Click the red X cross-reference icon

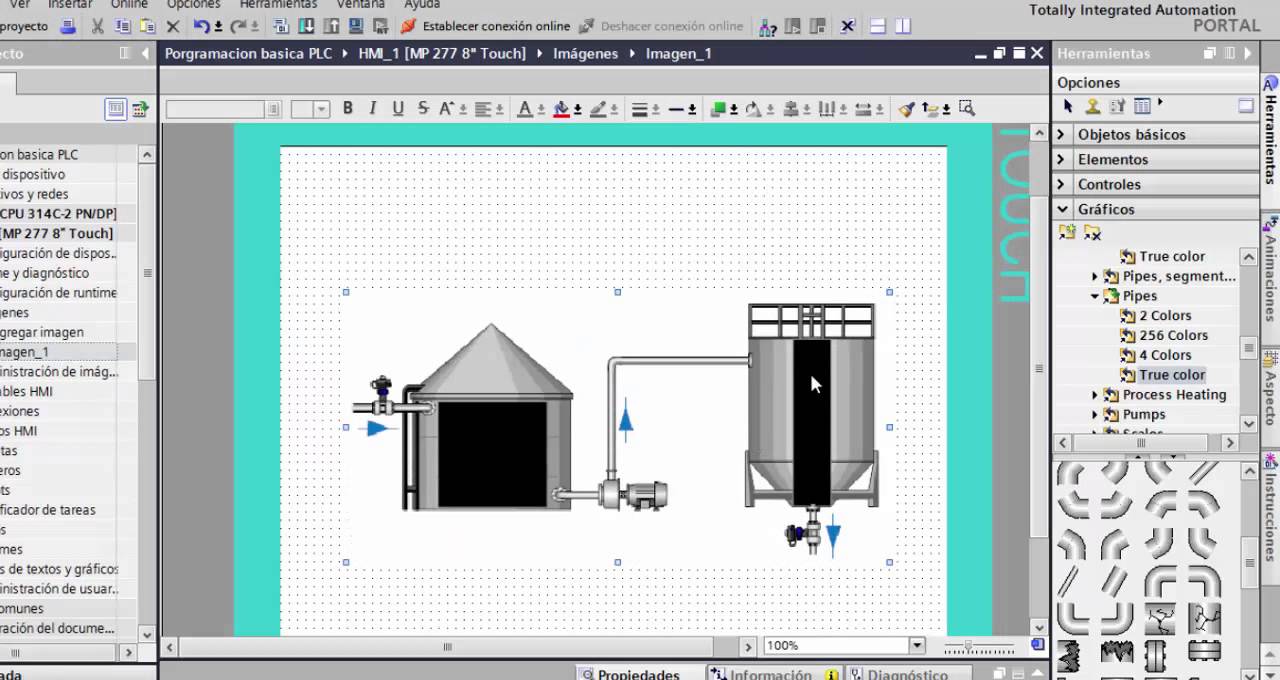(x=846, y=26)
